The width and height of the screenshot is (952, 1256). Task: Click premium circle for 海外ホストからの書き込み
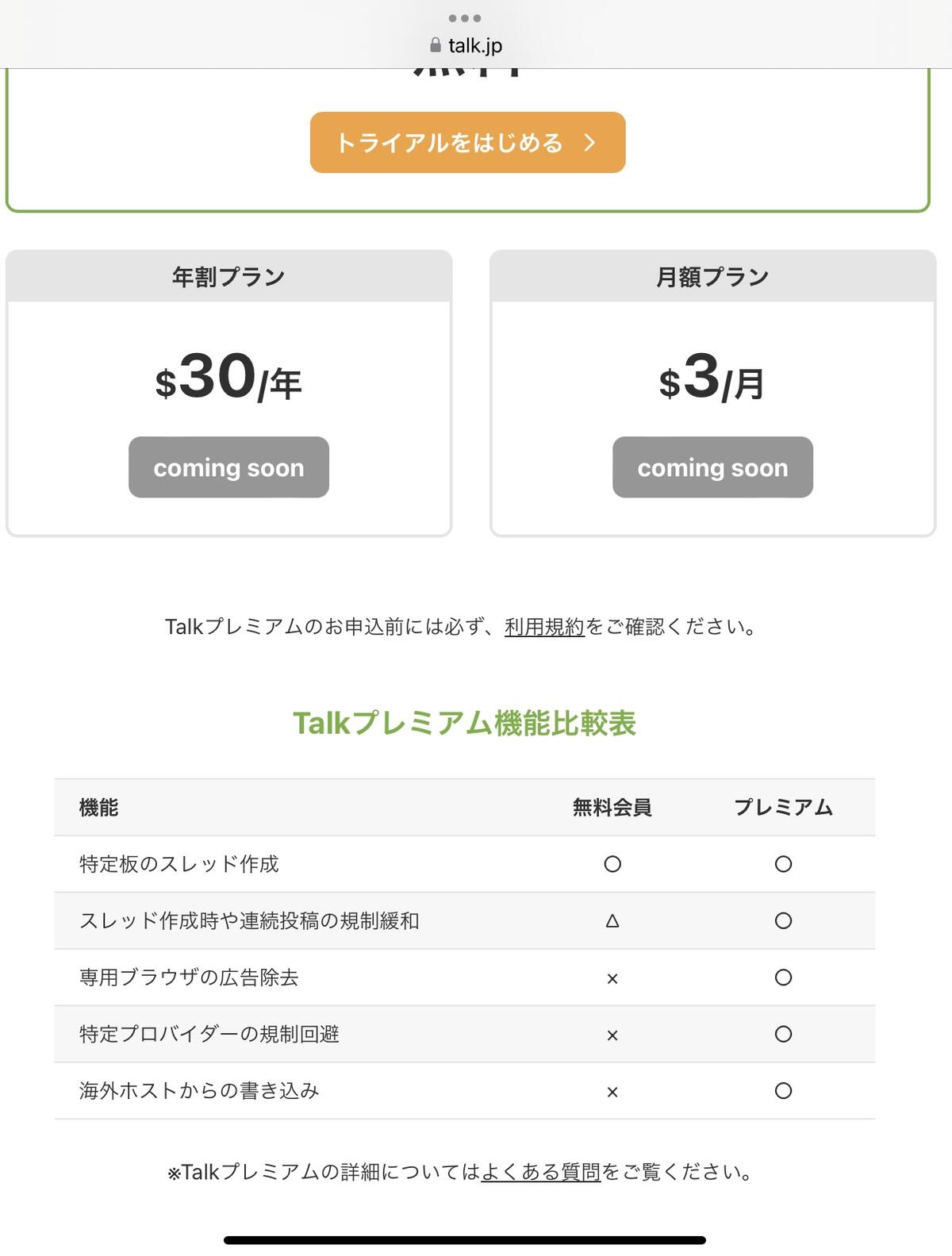click(783, 1091)
